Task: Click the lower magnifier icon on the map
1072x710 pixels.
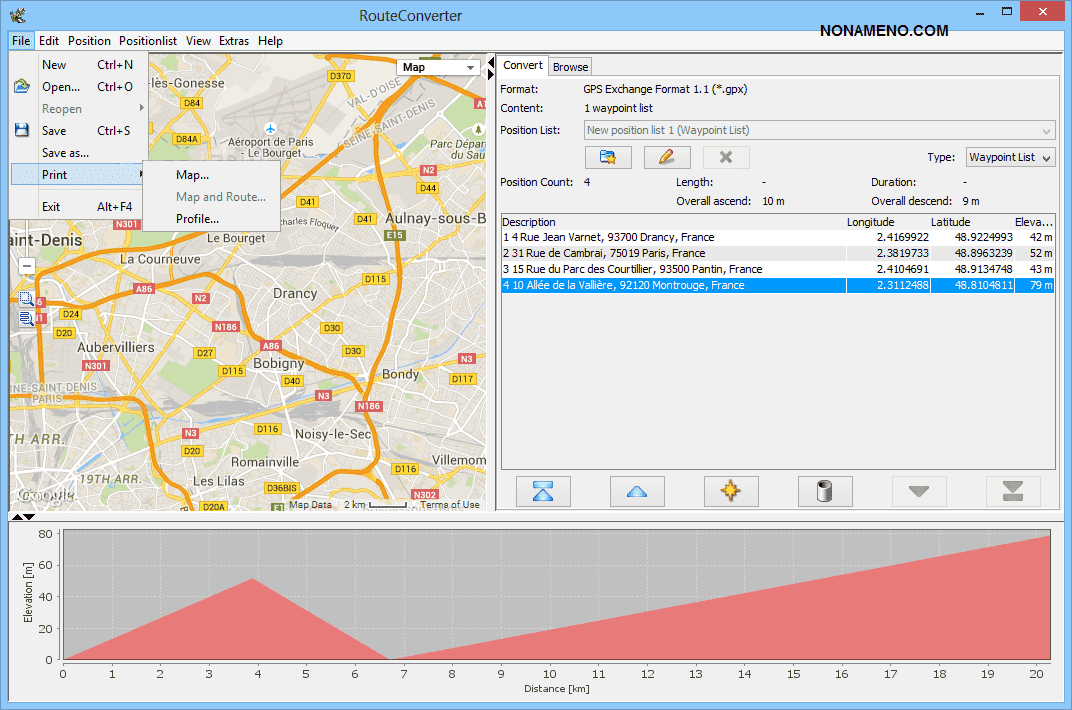Action: pos(27,319)
